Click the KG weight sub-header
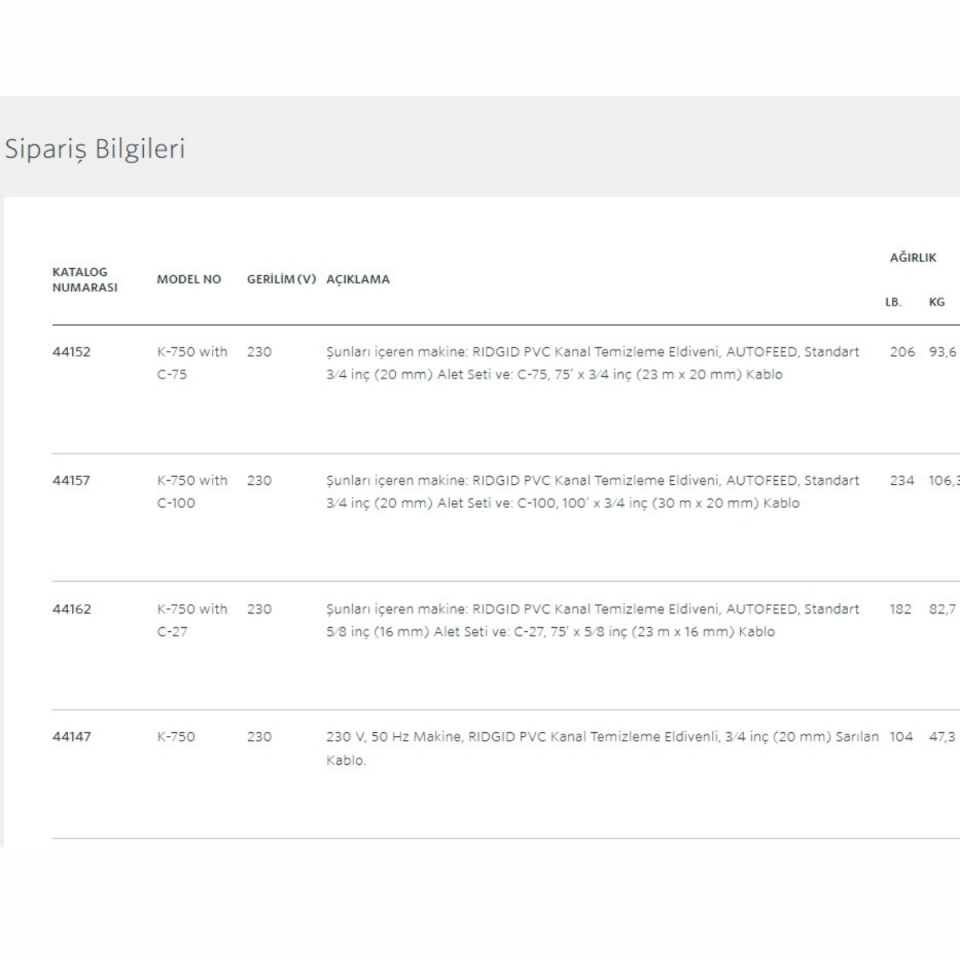960x960 pixels. (x=937, y=301)
